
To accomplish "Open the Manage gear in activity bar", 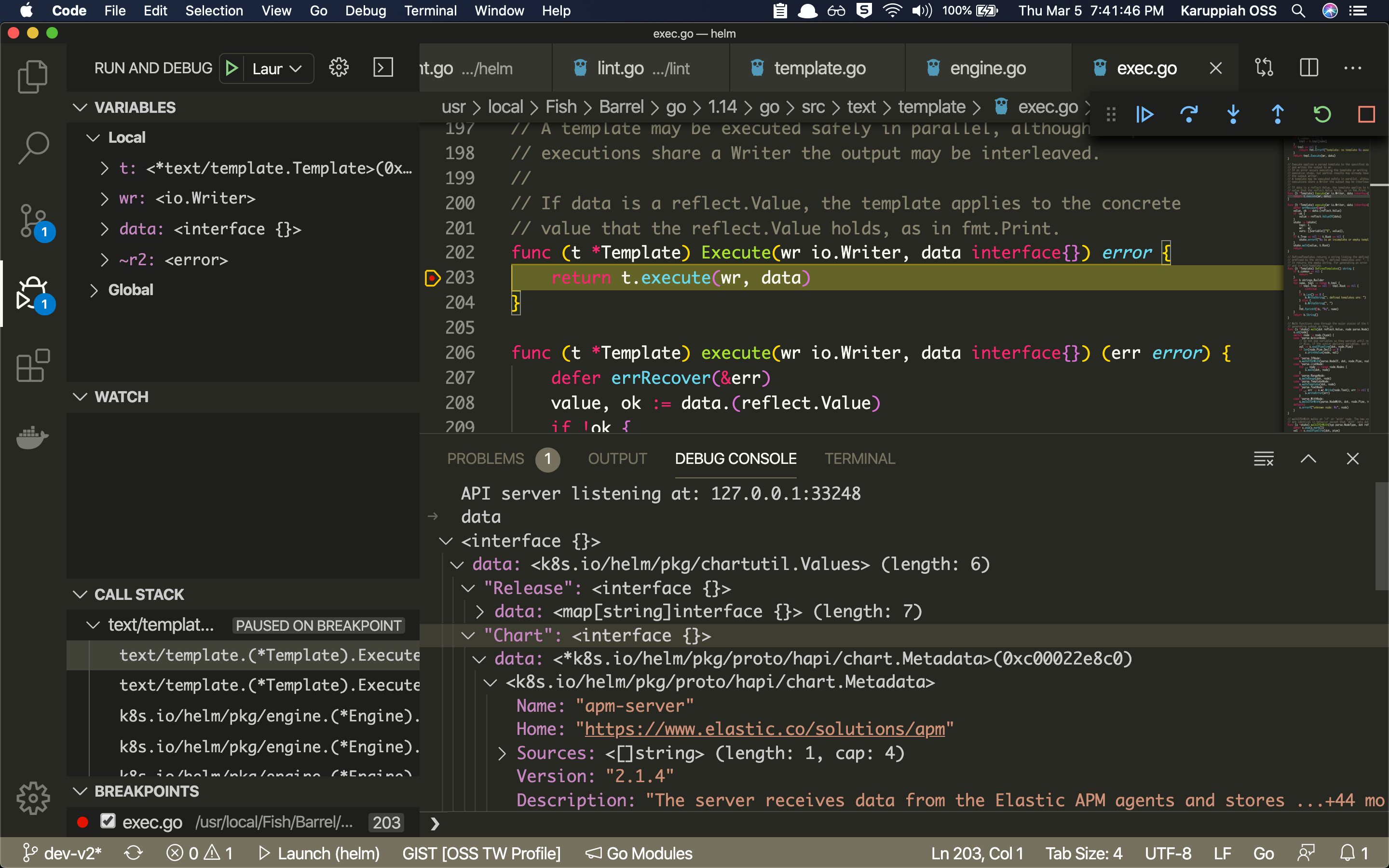I will pos(33,798).
